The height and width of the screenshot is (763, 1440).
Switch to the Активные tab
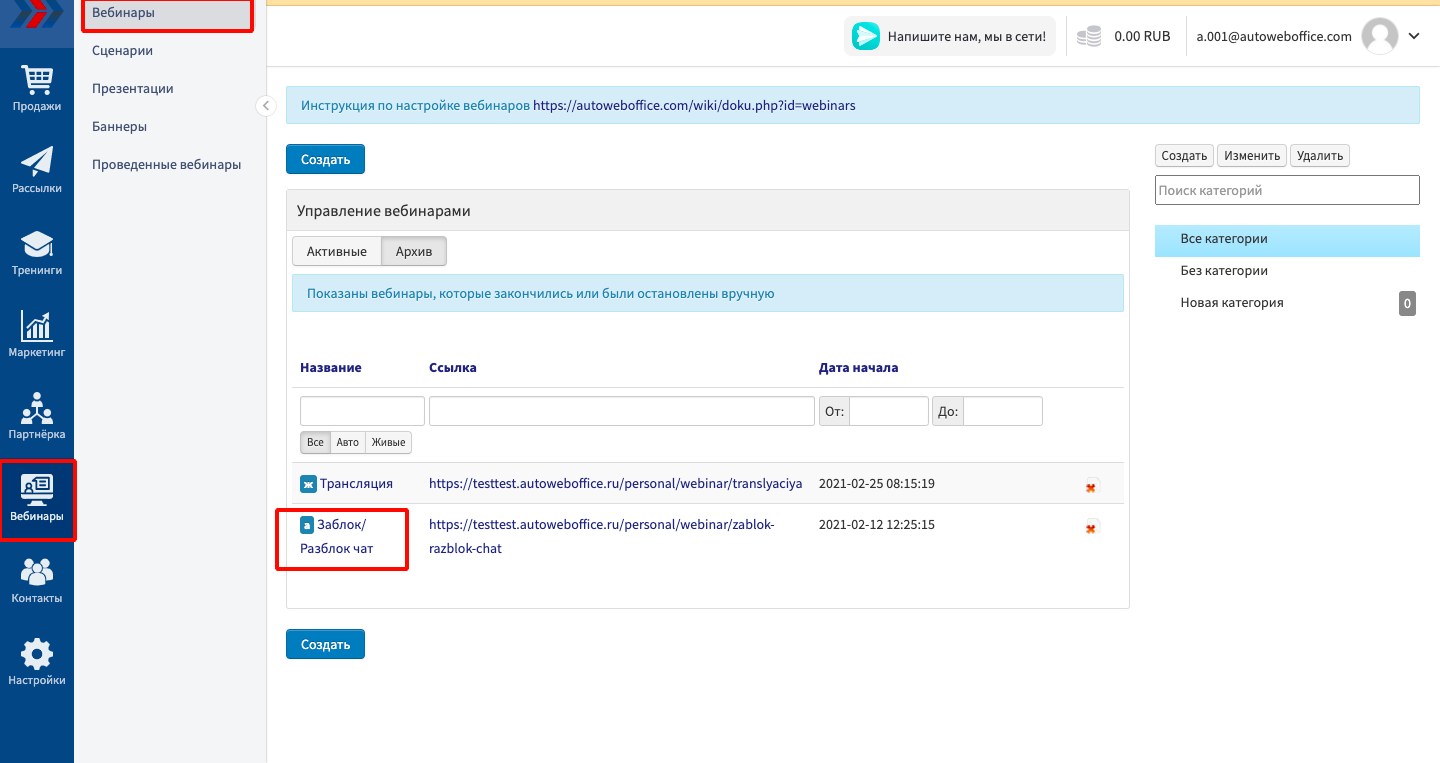coord(336,252)
